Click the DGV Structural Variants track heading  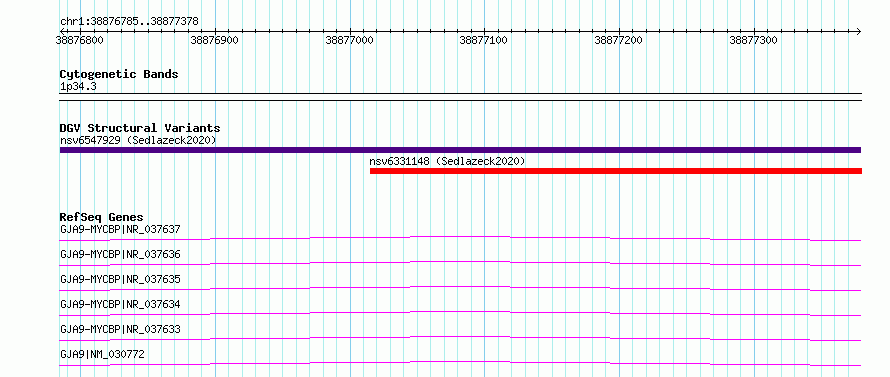click(x=140, y=128)
